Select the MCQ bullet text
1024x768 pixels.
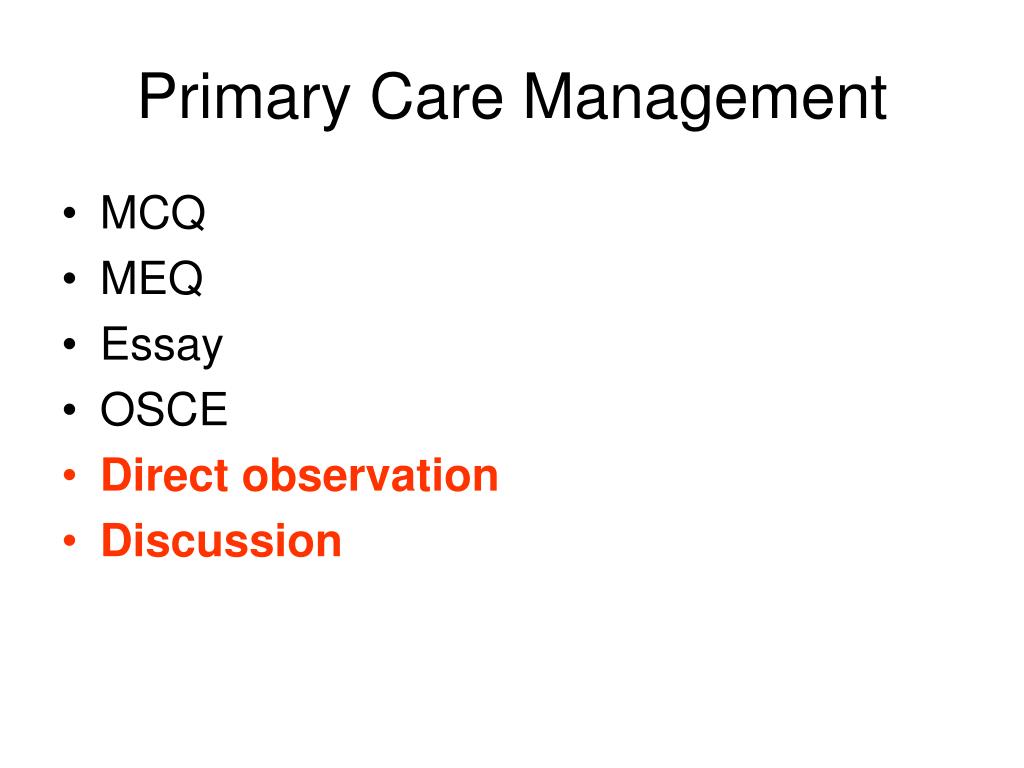click(x=153, y=212)
